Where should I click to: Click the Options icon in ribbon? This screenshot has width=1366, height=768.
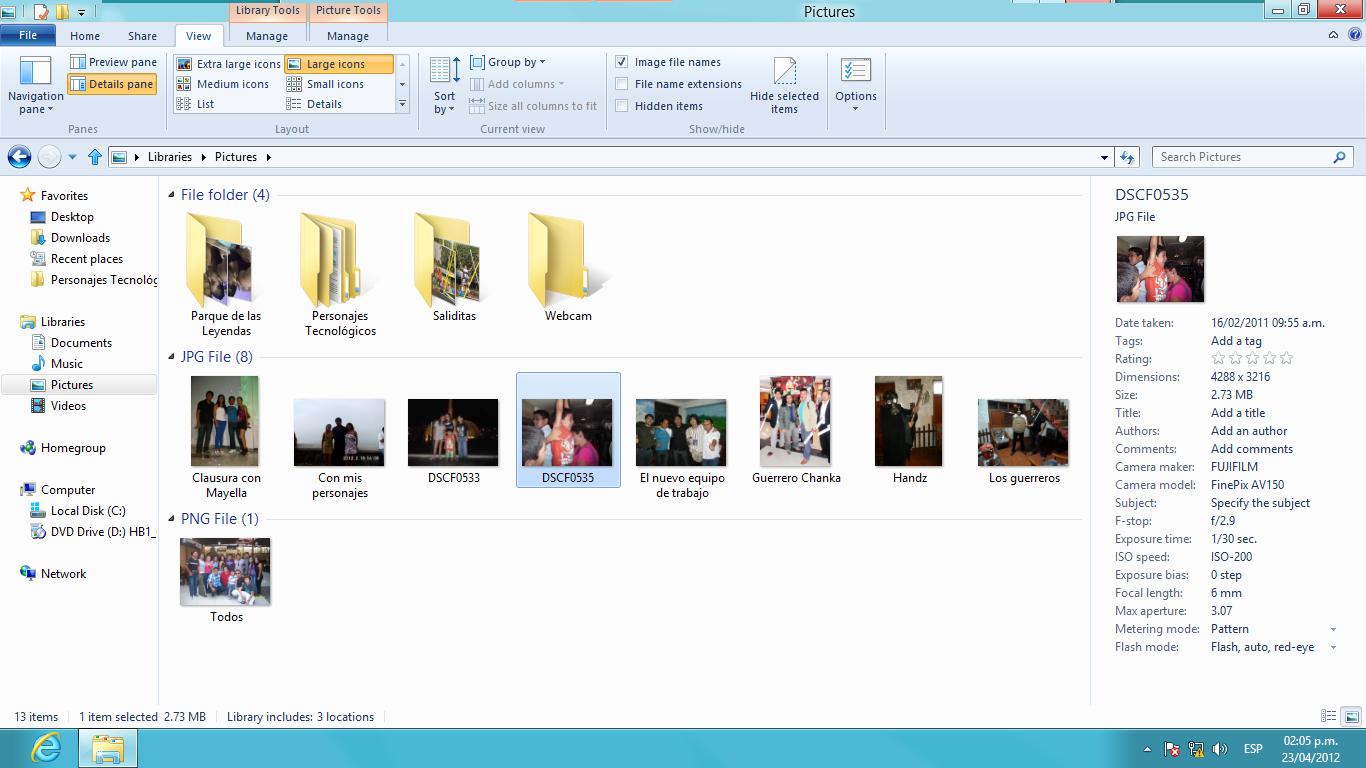click(855, 73)
